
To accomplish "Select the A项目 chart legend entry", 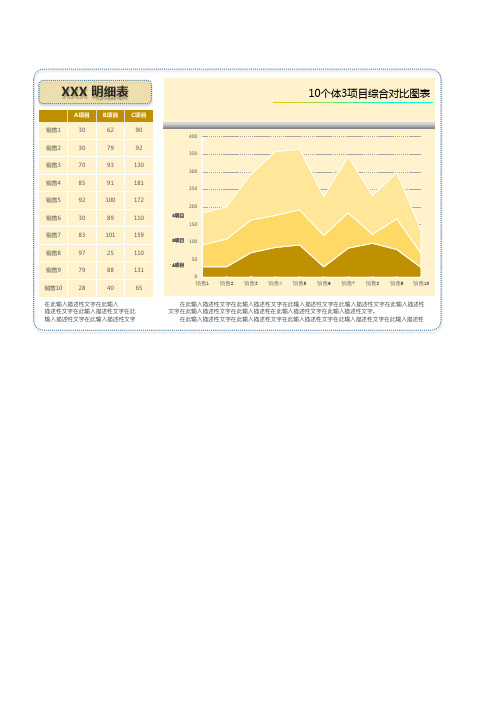I will pos(178,265).
